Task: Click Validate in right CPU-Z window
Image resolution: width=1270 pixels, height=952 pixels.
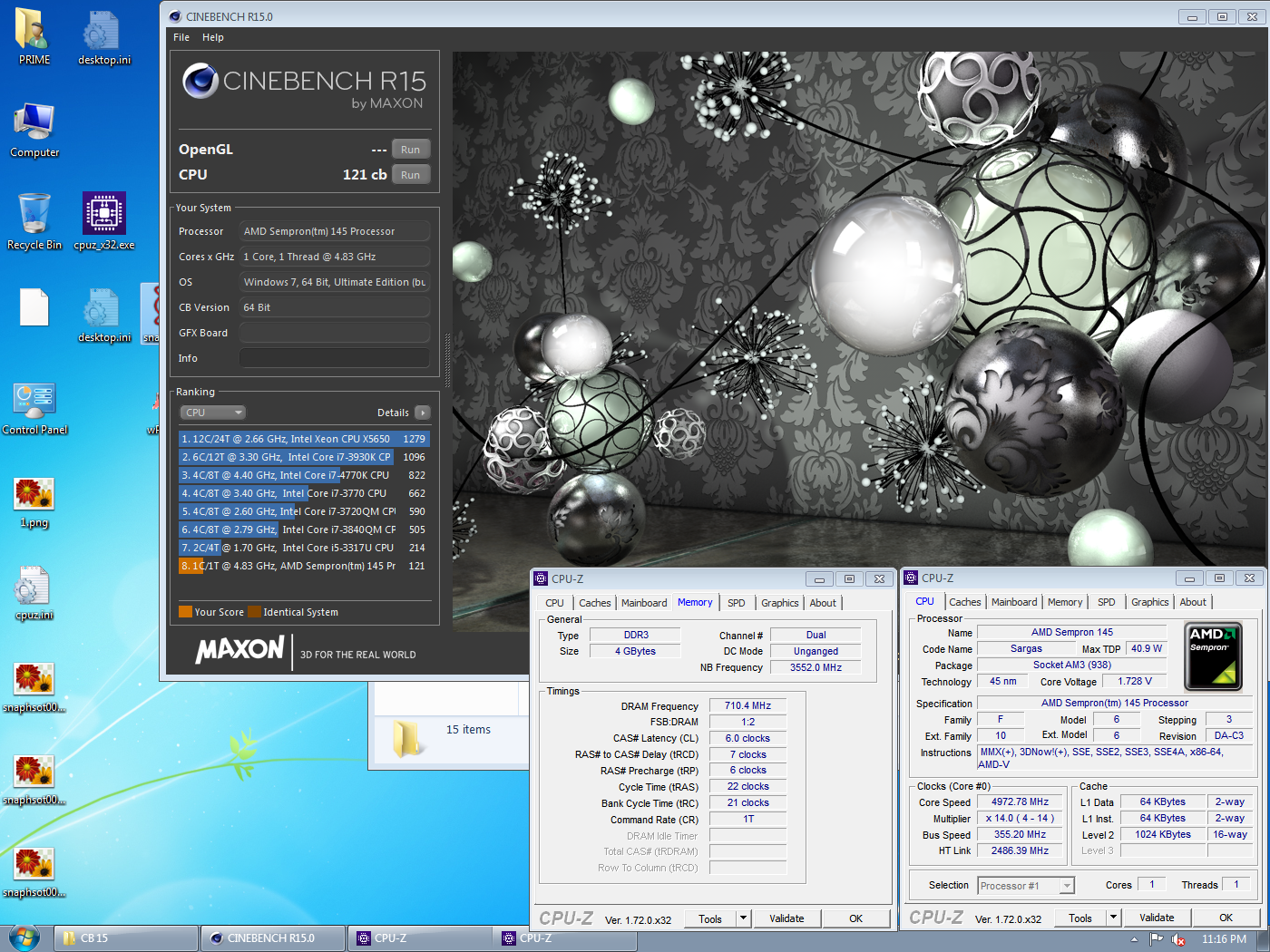Action: pyautogui.click(x=1157, y=918)
